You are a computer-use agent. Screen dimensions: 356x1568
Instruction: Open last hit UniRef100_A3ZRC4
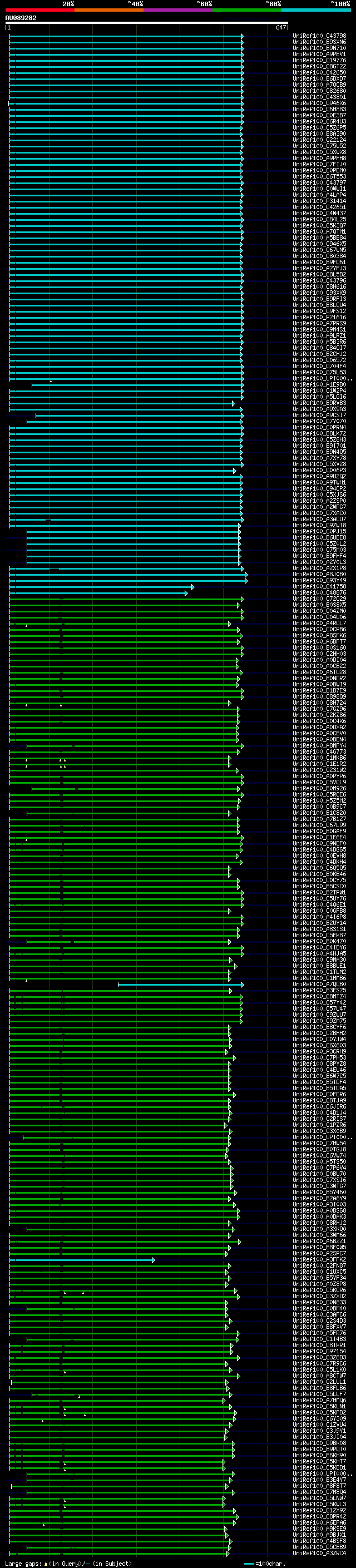(319, 1553)
